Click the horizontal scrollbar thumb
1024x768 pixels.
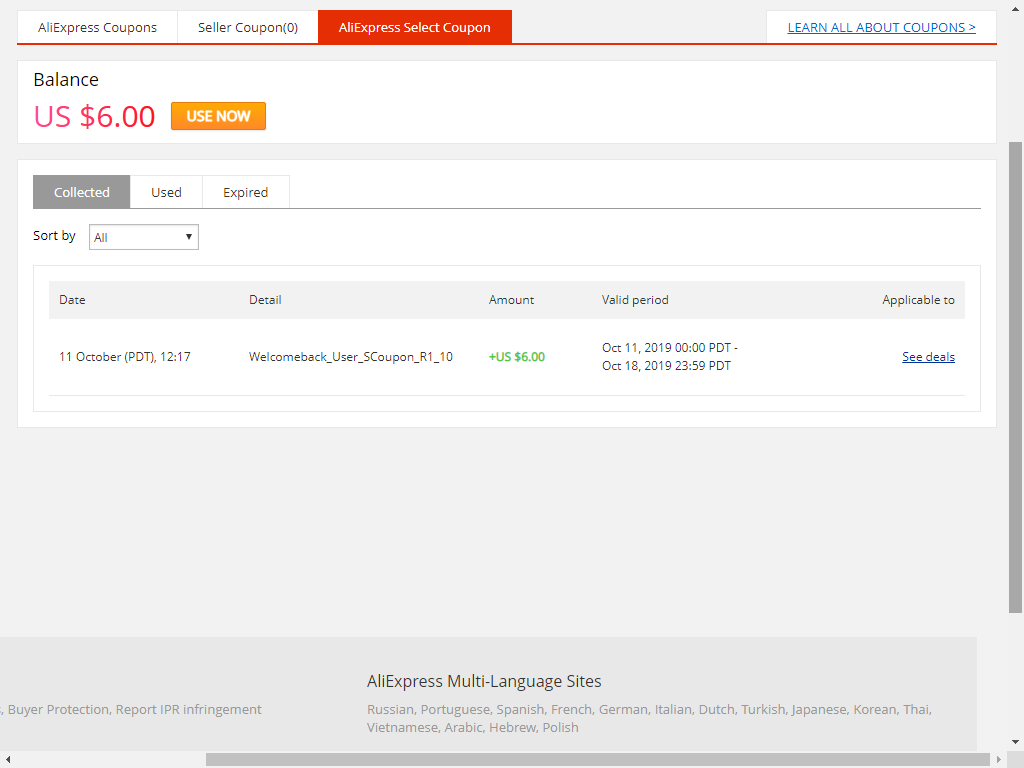[x=598, y=760]
